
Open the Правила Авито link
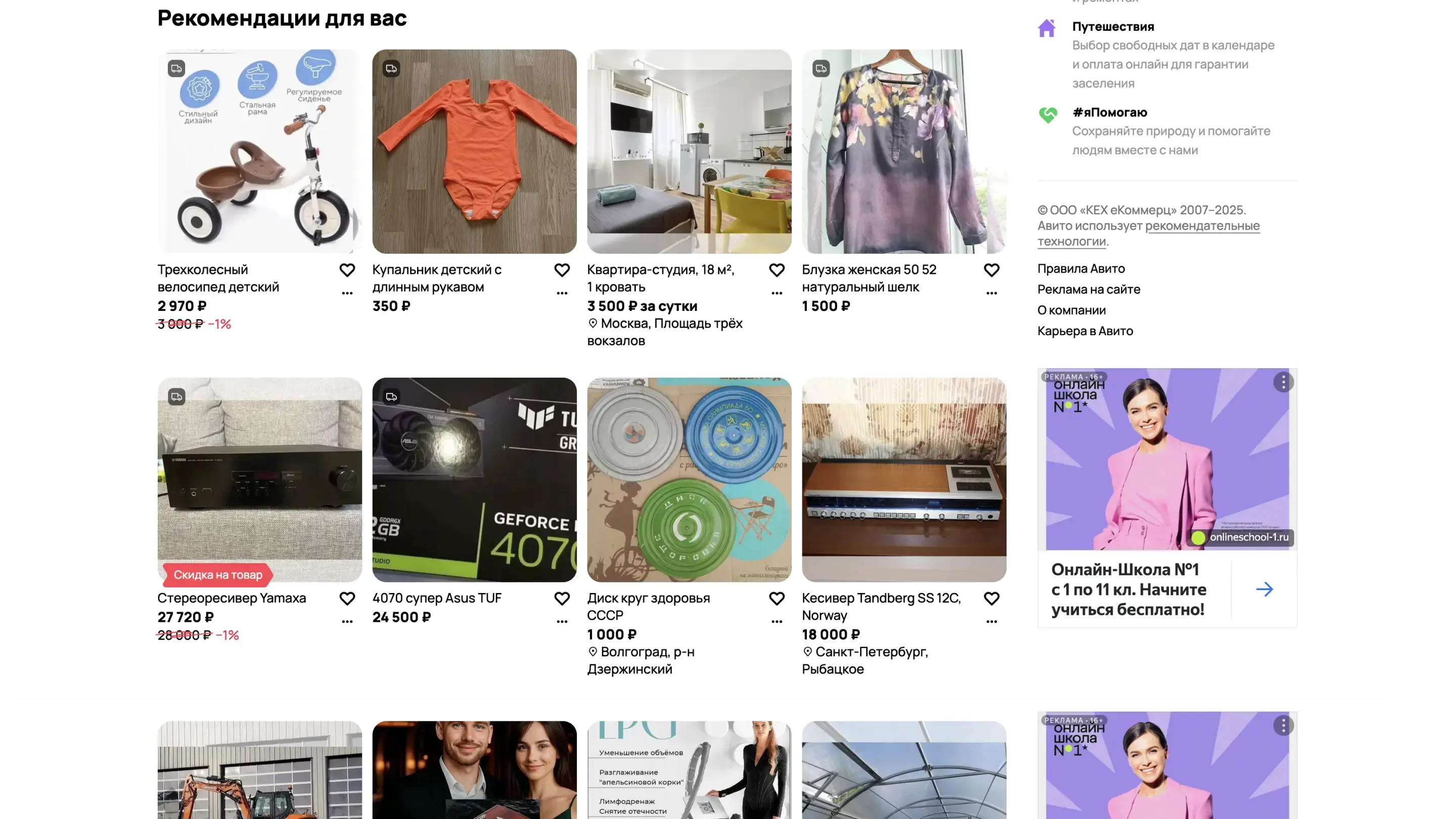point(1081,268)
